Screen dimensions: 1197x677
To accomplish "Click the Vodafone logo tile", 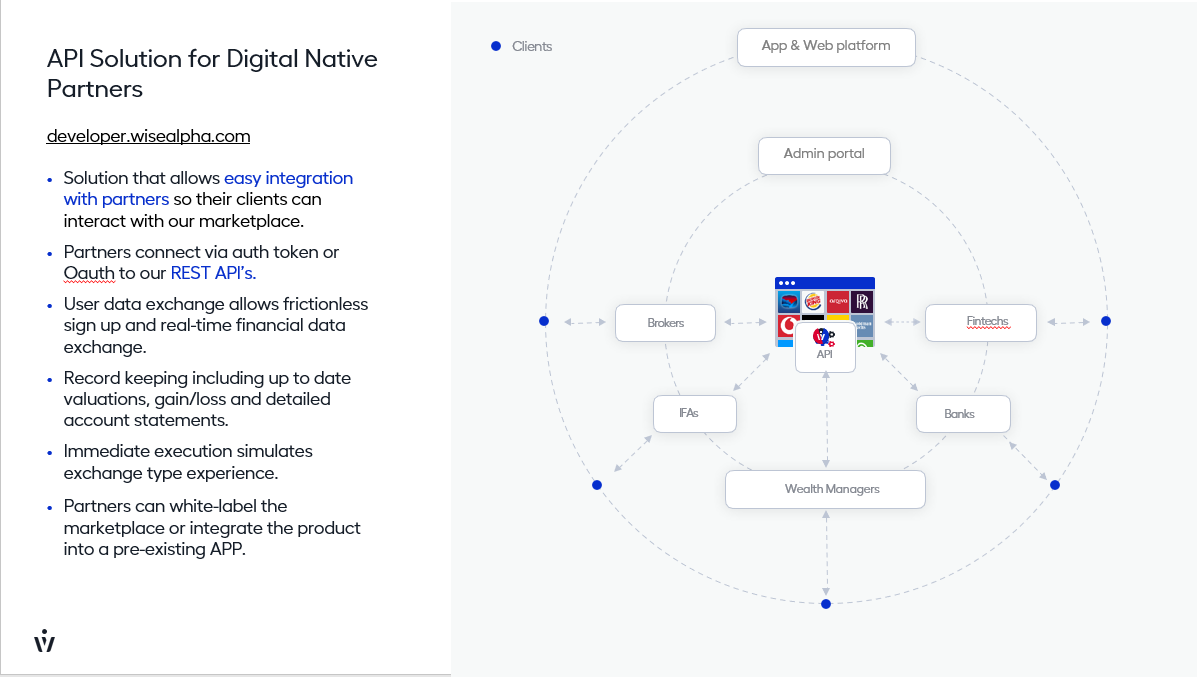I will pyautogui.click(x=786, y=327).
